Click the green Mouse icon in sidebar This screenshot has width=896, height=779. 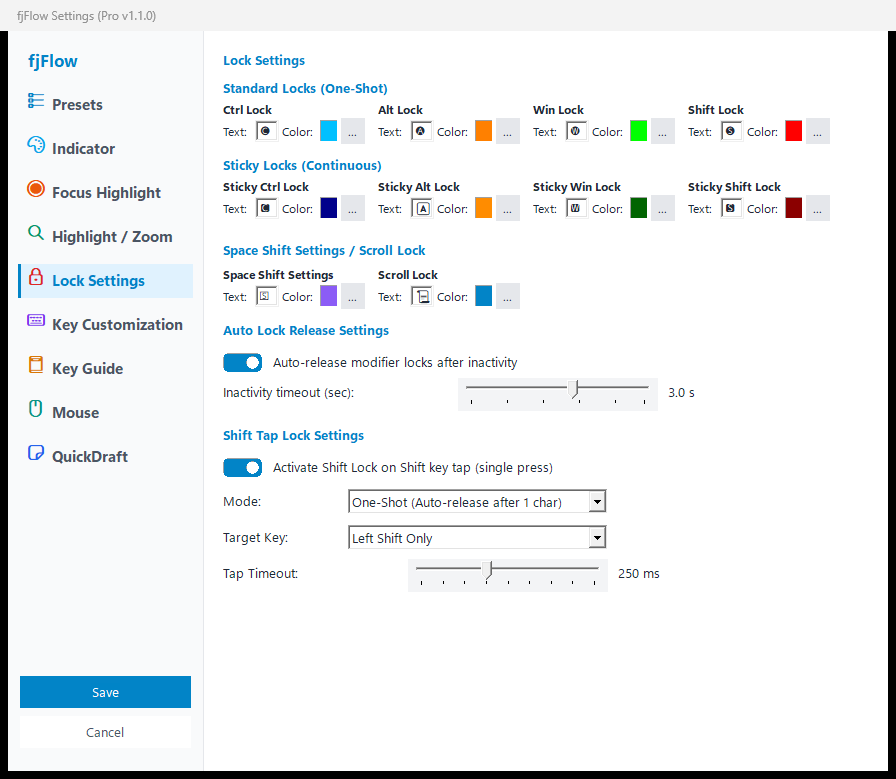(x=35, y=409)
